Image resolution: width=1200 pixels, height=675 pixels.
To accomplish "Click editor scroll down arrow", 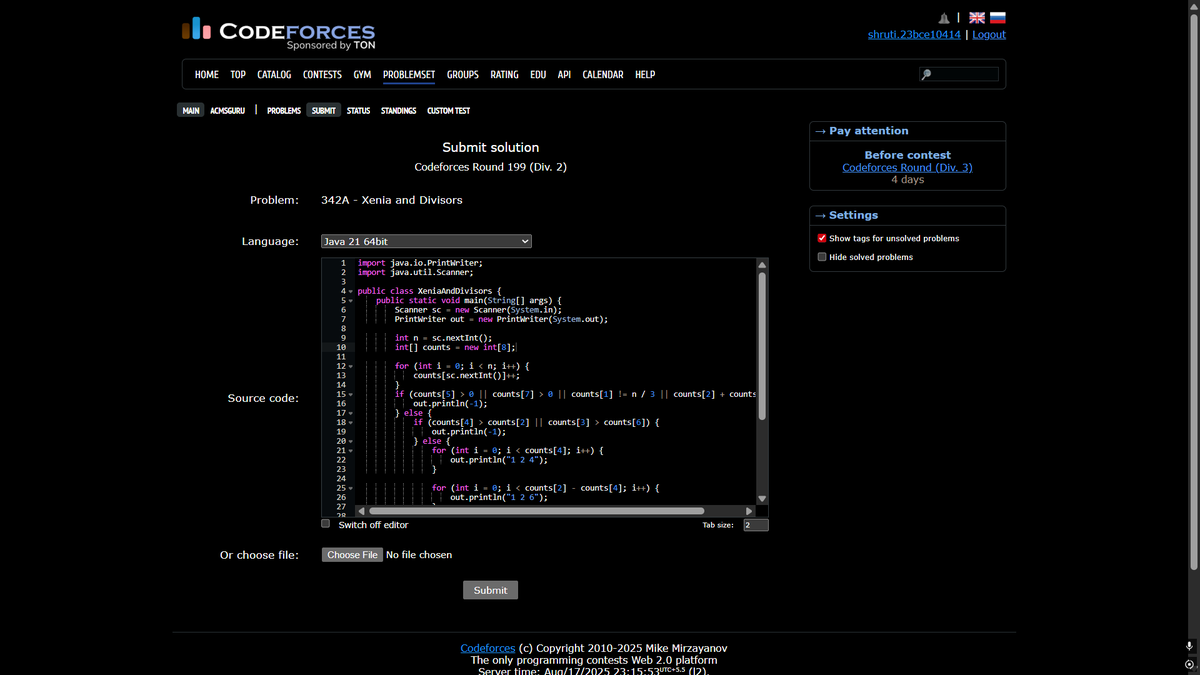I will (762, 498).
